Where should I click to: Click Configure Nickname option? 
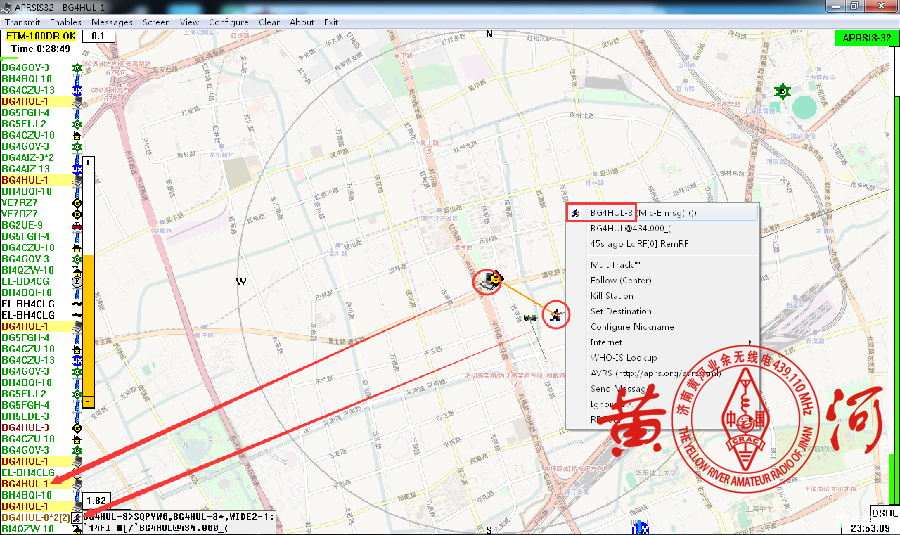click(x=632, y=327)
